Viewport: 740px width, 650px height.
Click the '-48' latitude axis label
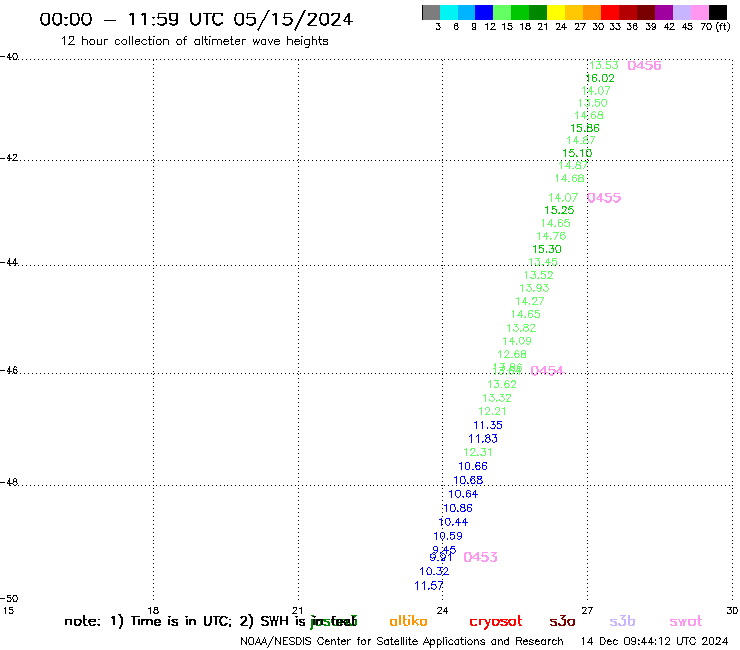coord(9,482)
